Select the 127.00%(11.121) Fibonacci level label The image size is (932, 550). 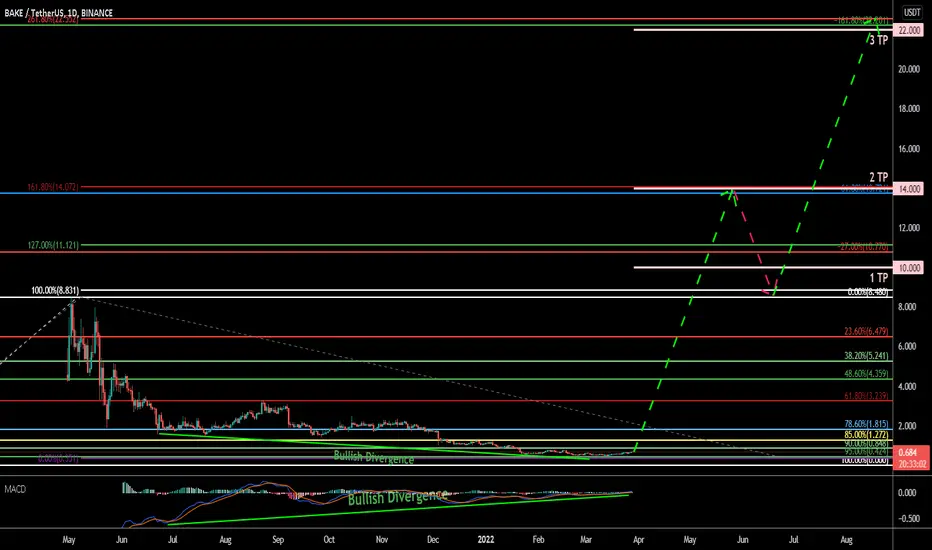[x=52, y=245]
